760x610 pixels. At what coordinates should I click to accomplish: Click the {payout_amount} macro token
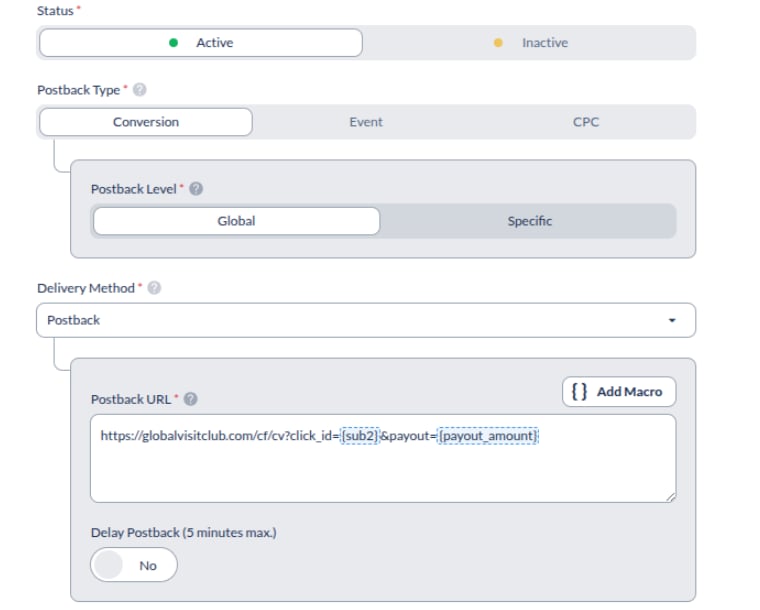[x=488, y=436]
